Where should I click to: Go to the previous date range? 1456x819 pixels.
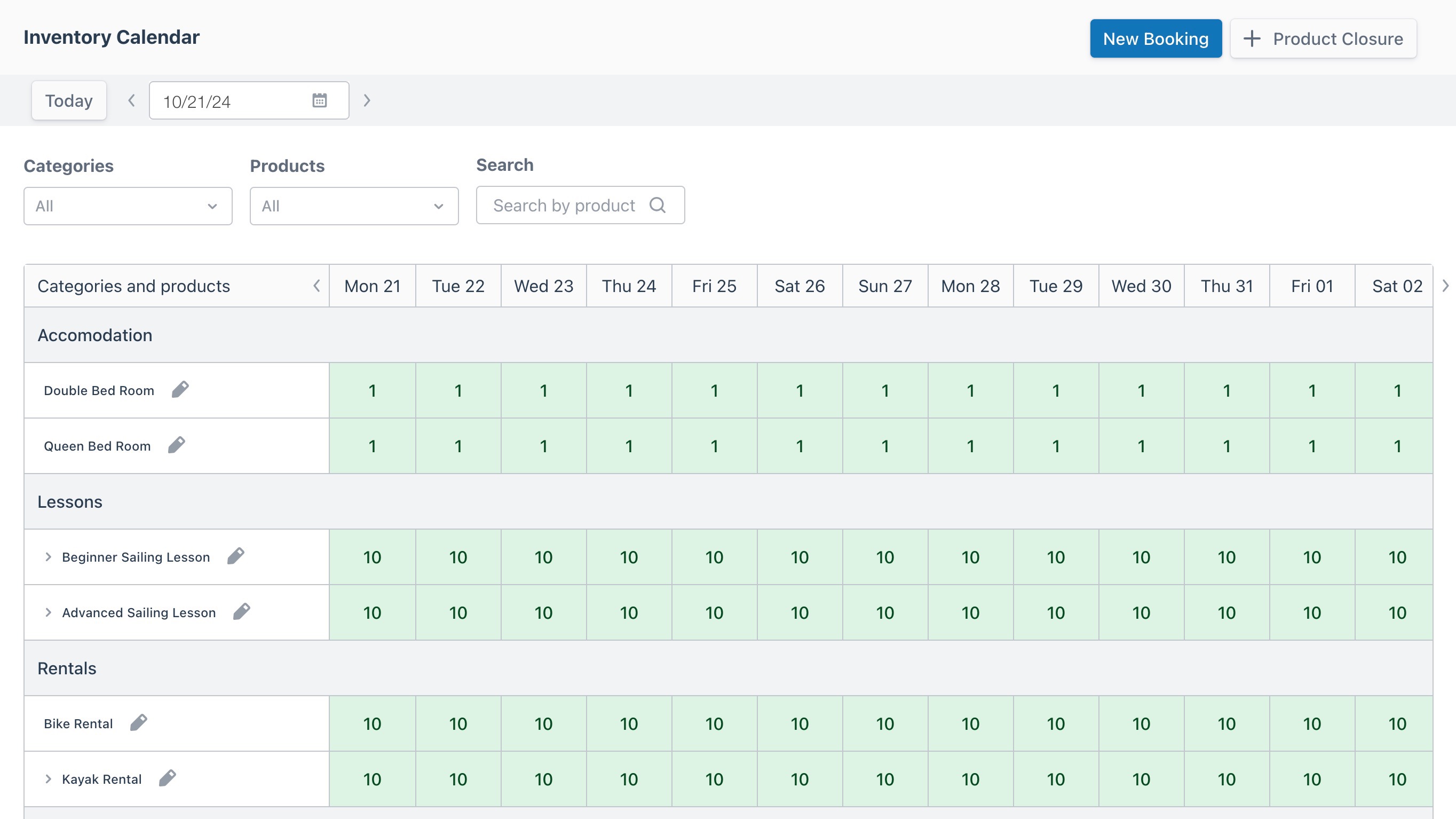(x=132, y=100)
